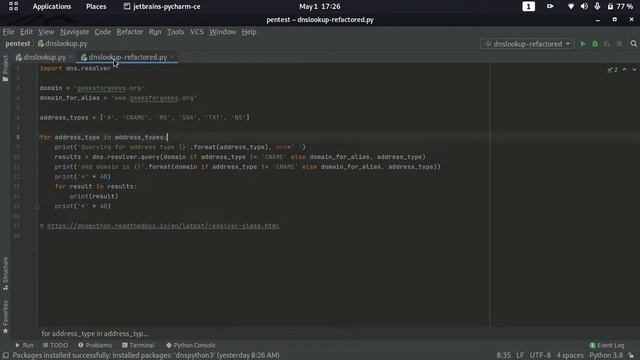This screenshot has width=640, height=360.
Task: Close the dnslookup-refactored.py tab
Action: 172,58
